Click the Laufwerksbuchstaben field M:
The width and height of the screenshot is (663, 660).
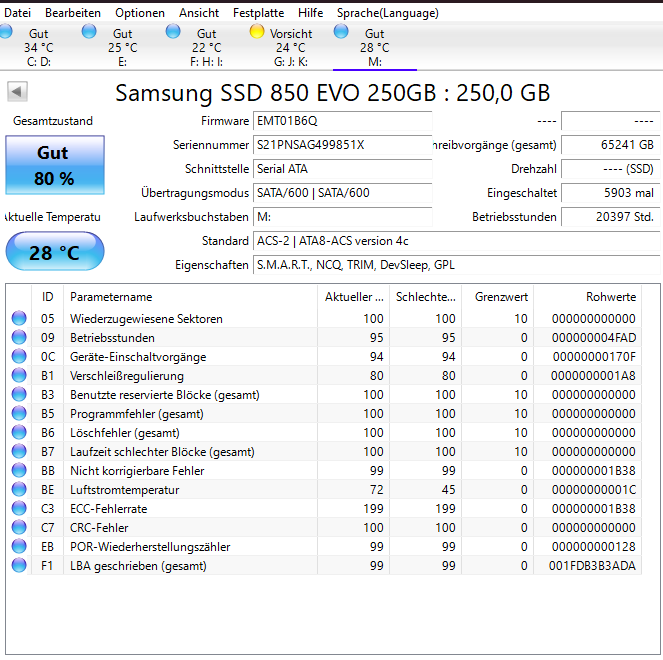pyautogui.click(x=342, y=217)
